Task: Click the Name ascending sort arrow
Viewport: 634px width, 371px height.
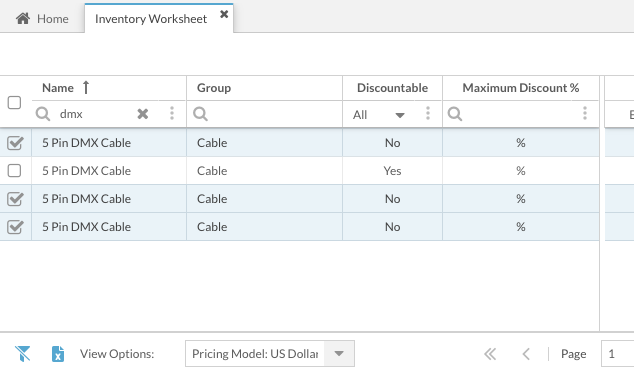Action: coord(86,88)
